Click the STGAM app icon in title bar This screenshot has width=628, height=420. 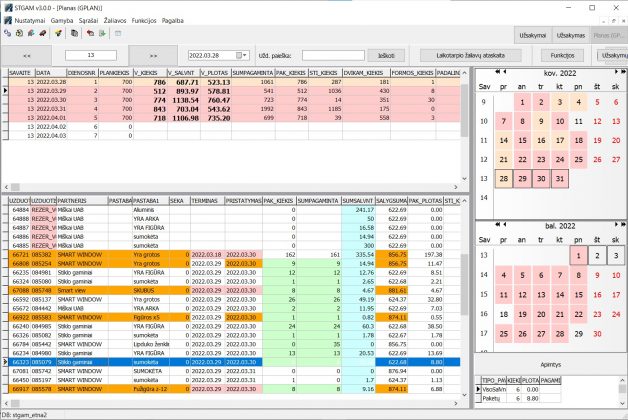point(8,7)
